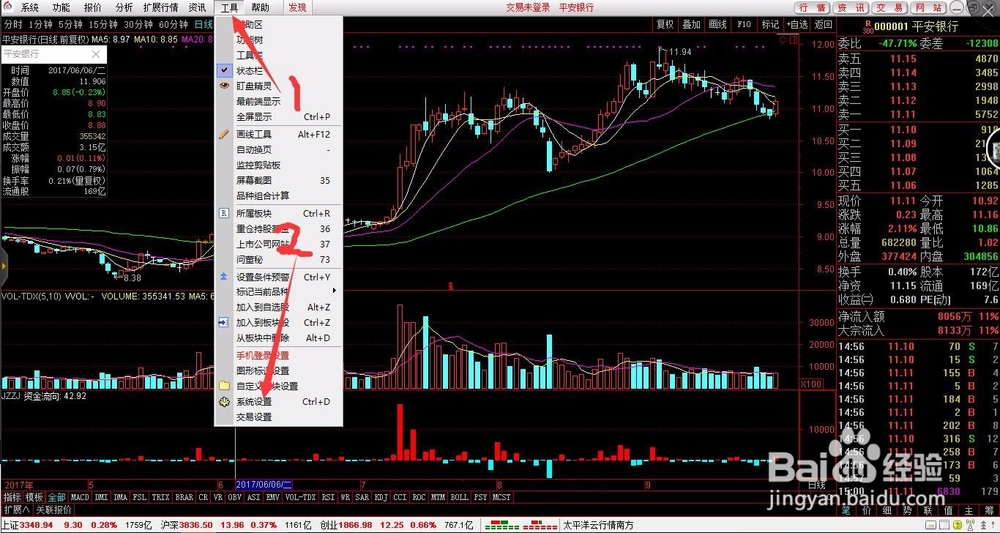Viewport: 1000px width, 533px height.
Task: Open the 系统 menu
Action: click(x=30, y=8)
